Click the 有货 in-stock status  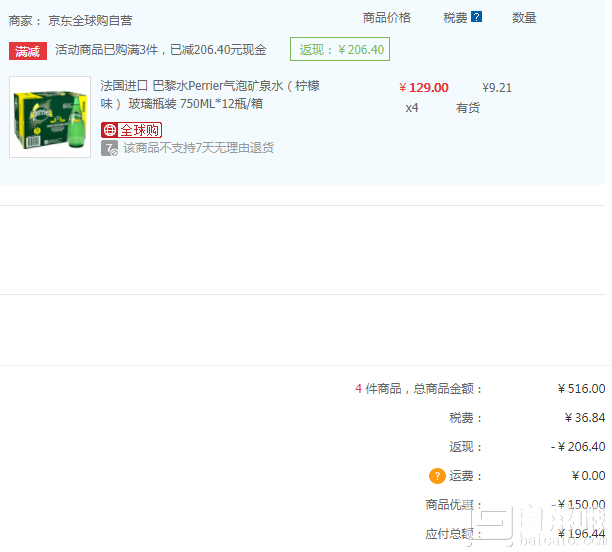pyautogui.click(x=468, y=108)
